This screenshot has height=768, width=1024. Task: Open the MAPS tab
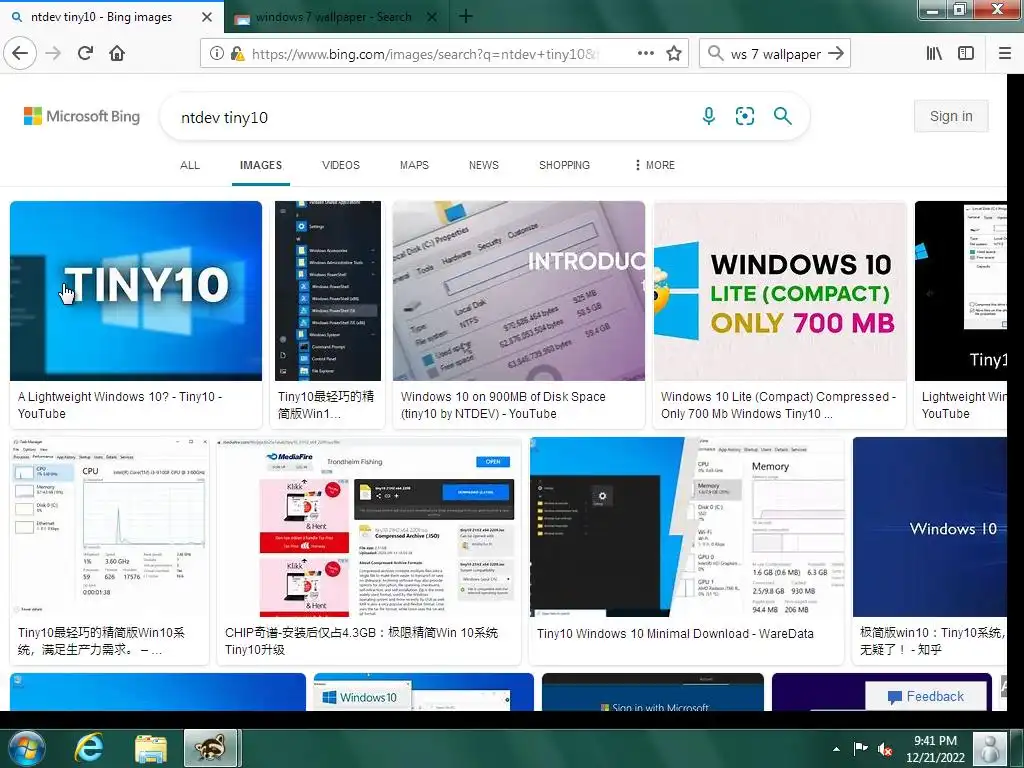click(414, 165)
